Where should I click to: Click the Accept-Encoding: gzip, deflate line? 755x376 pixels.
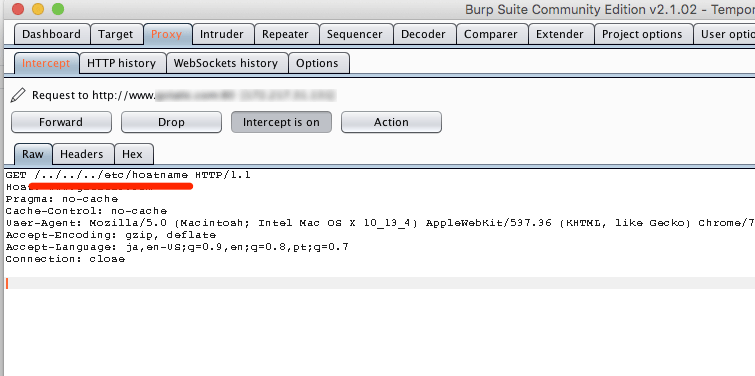pos(111,235)
